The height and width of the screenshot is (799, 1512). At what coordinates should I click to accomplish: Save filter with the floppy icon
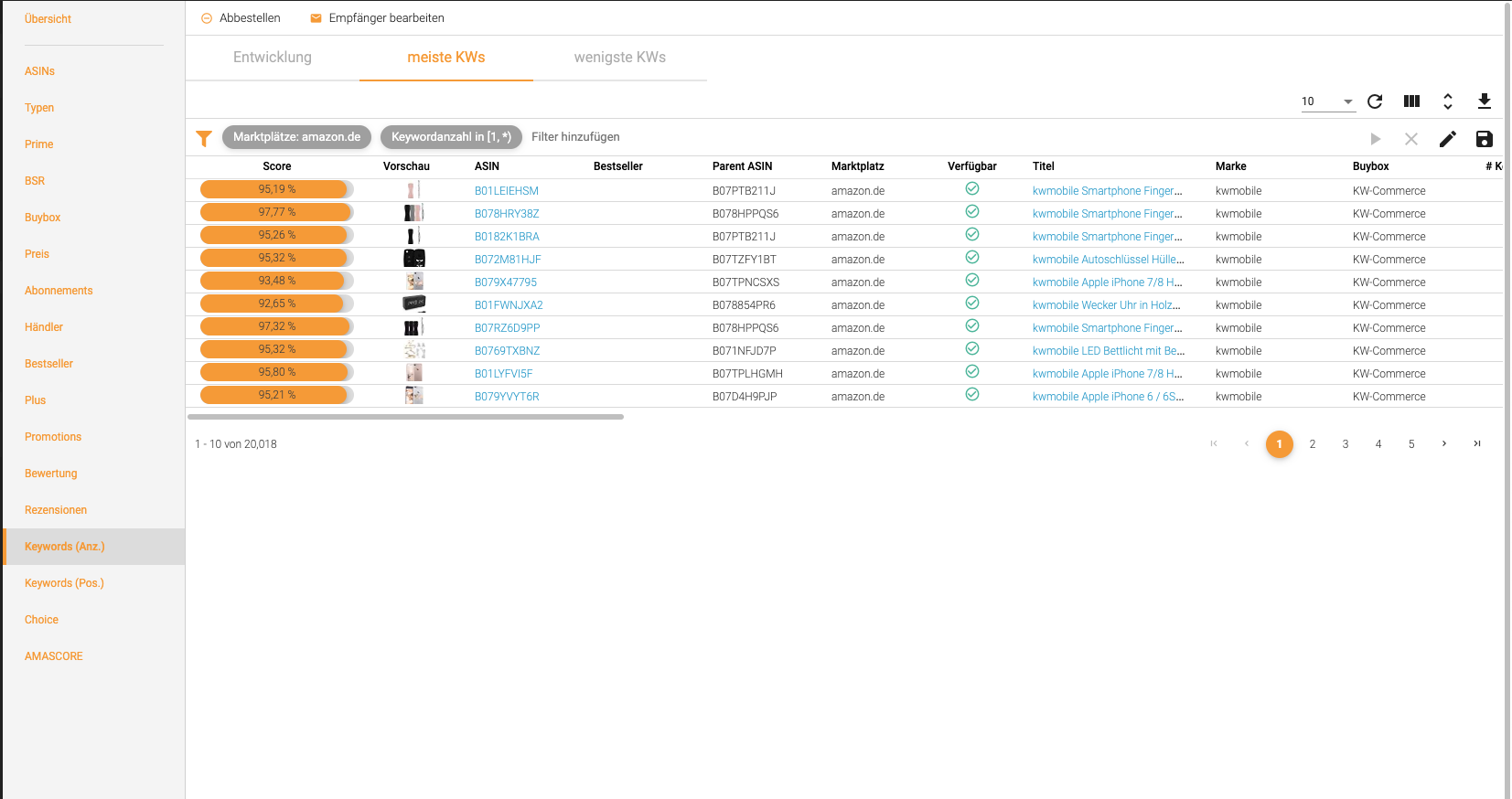point(1485,139)
